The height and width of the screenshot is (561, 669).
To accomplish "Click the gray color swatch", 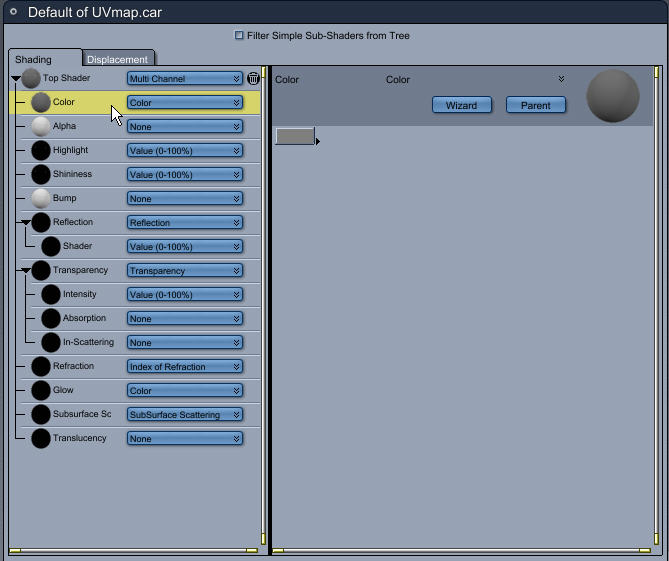I will [x=295, y=136].
